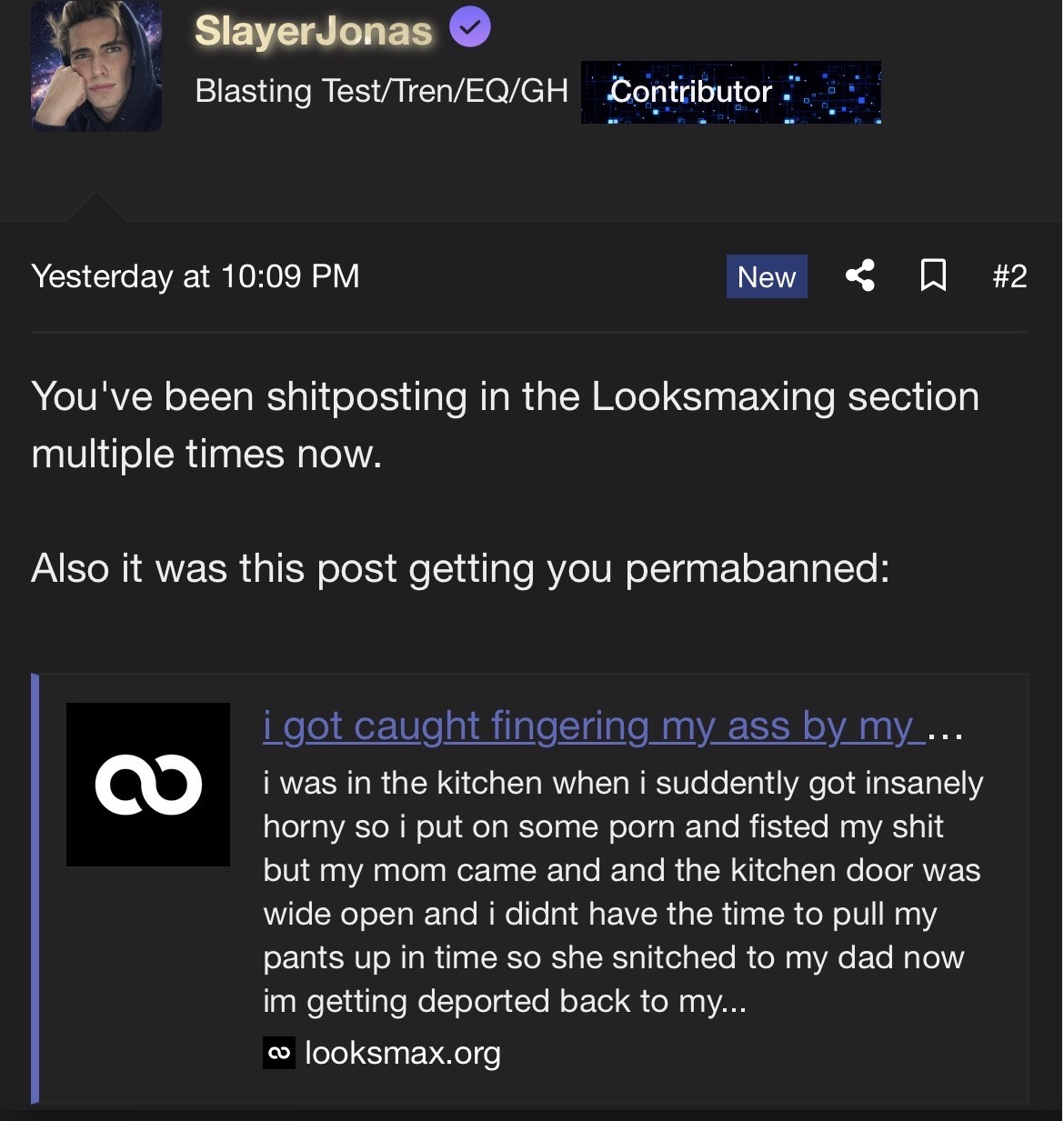Bookmark this post with the bookmark icon
Screen dimensions: 1064x1121
[x=933, y=275]
